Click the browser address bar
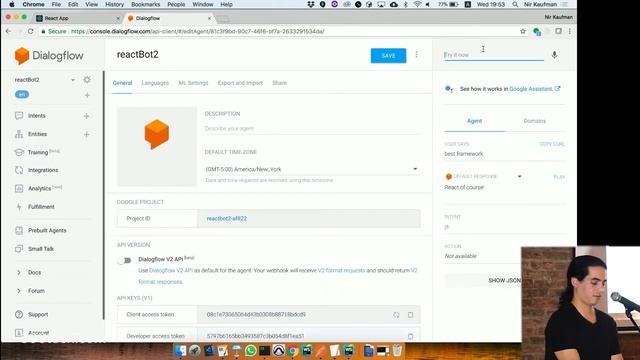 [278, 31]
